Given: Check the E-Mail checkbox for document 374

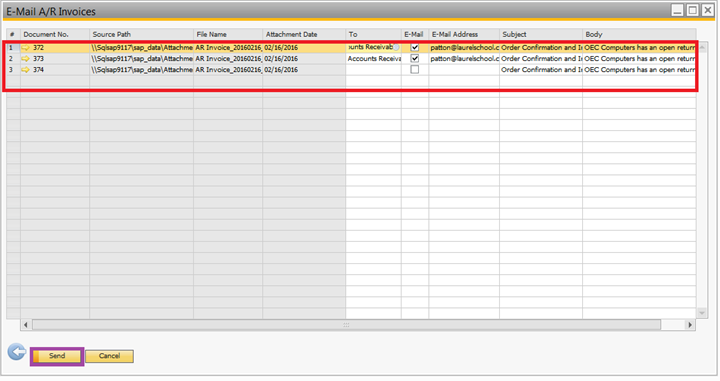Looking at the screenshot, I should click(415, 69).
